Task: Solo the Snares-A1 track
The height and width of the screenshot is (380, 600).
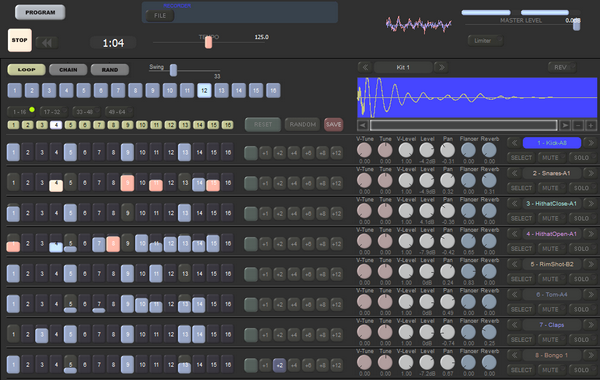Action: [582, 188]
